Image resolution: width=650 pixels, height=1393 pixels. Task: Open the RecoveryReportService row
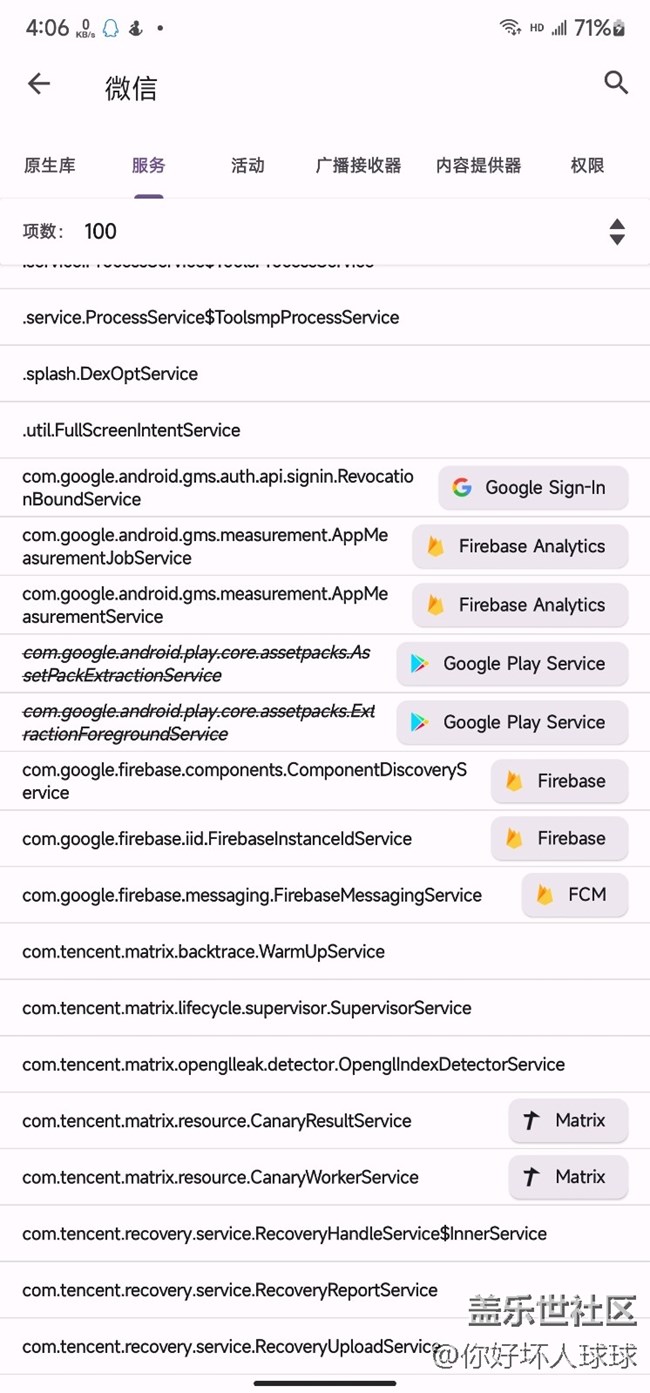pos(325,1291)
